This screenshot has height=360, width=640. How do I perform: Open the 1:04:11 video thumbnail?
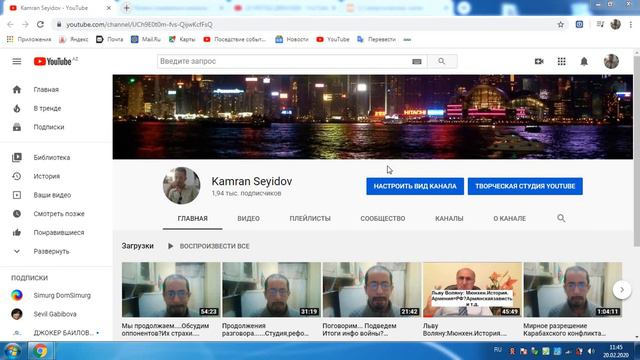point(573,289)
